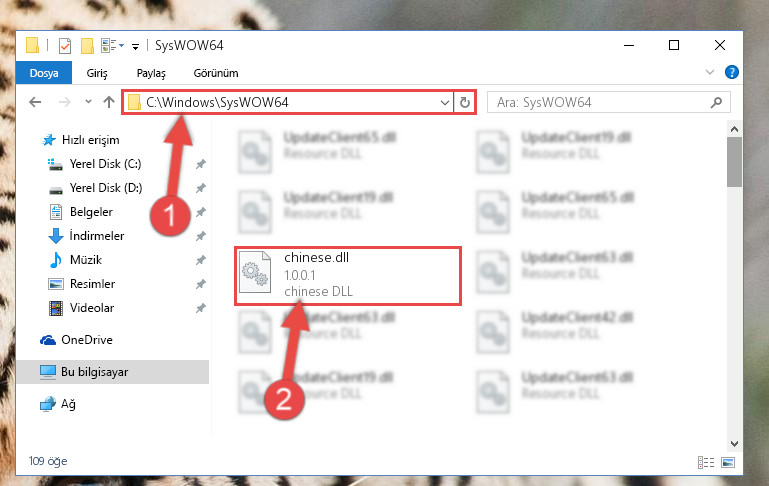Click the vertical scrollbar thumb

(x=734, y=162)
